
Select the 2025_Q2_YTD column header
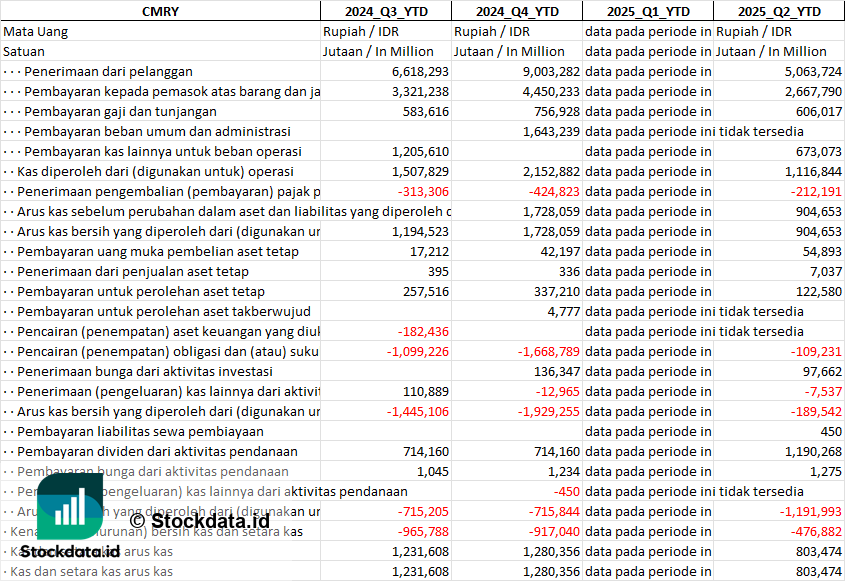point(779,11)
